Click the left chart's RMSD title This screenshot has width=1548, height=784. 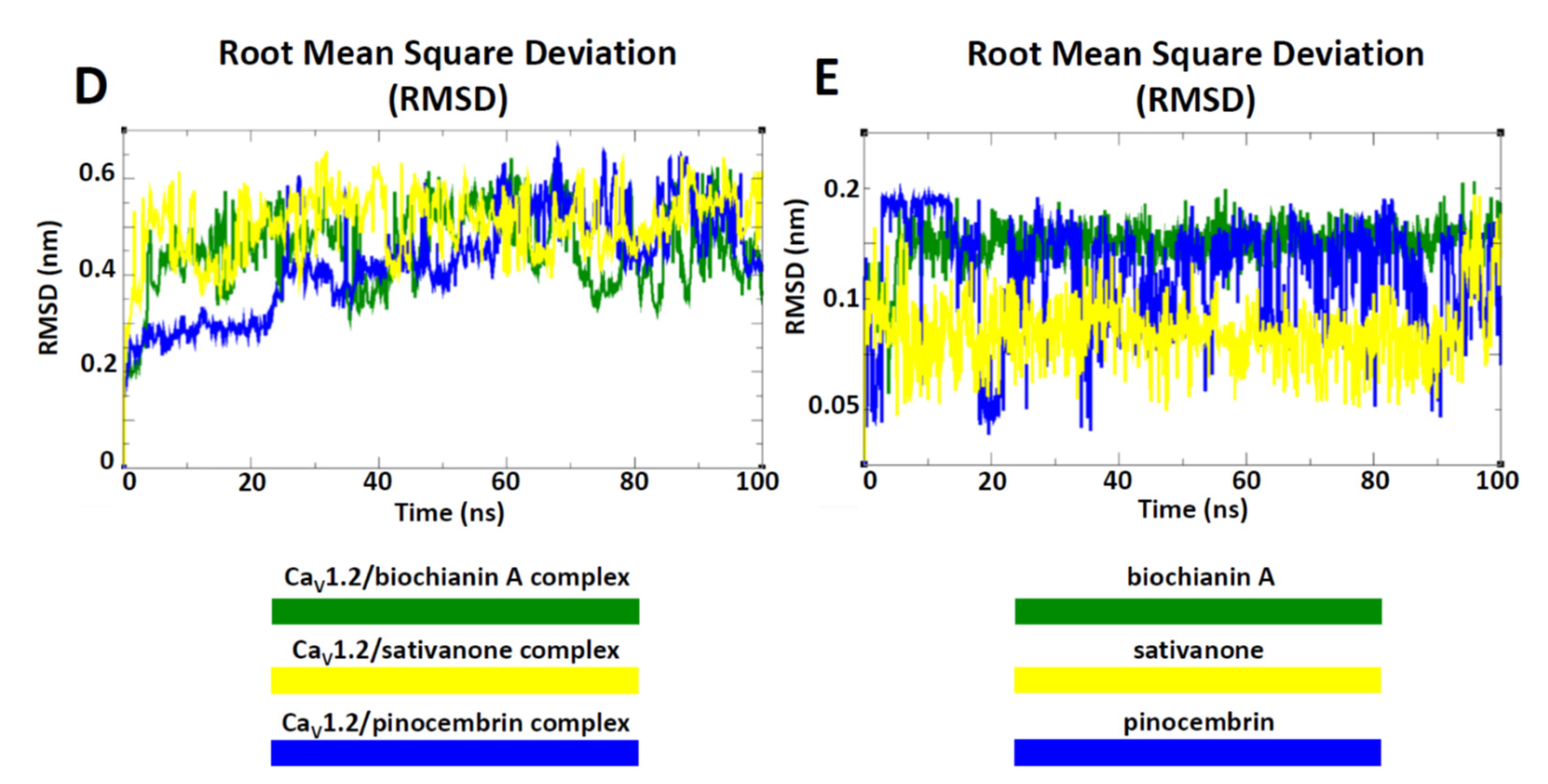point(448,76)
